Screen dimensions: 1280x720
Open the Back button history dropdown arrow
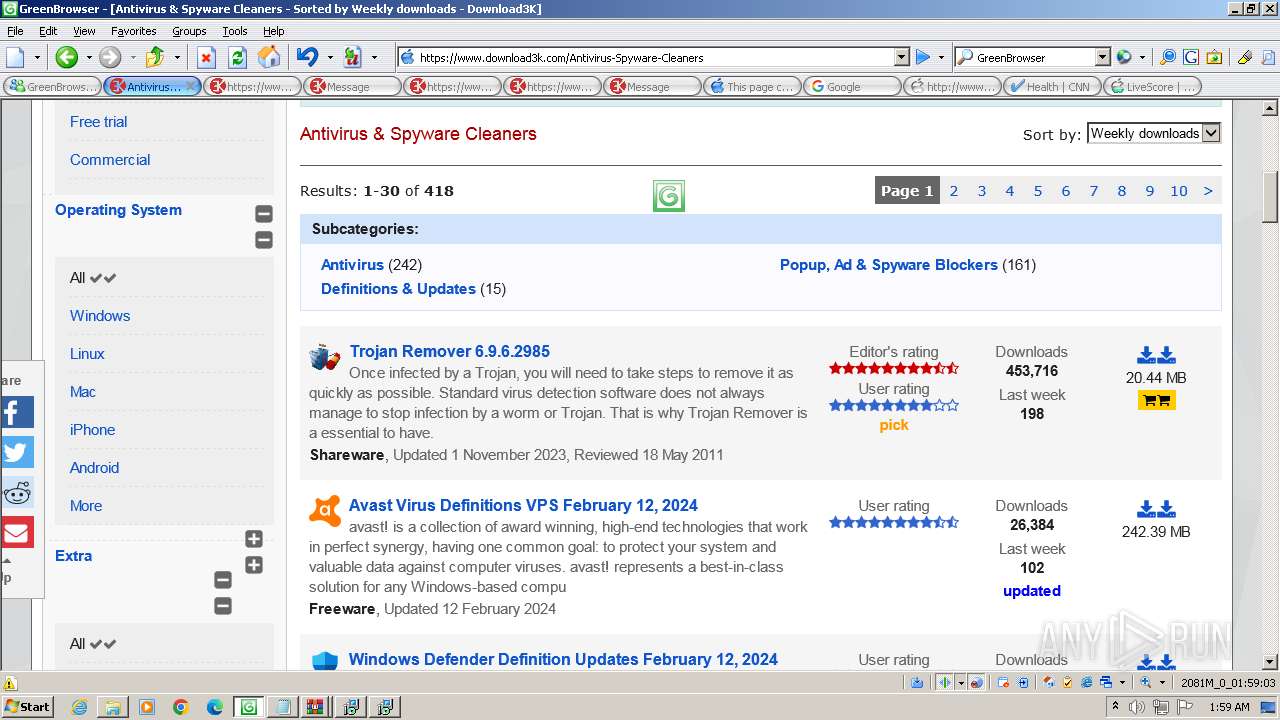click(x=88, y=57)
